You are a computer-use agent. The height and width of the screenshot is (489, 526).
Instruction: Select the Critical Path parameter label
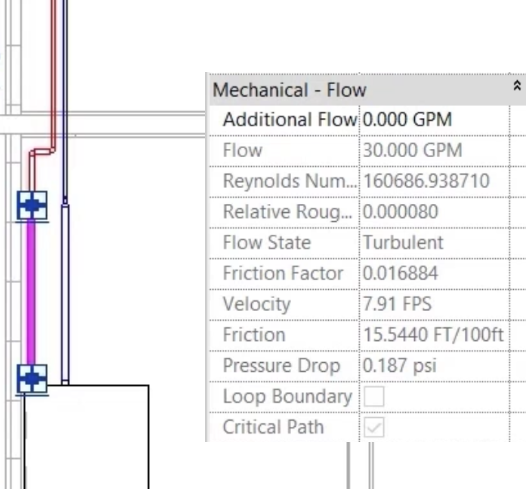pos(273,427)
